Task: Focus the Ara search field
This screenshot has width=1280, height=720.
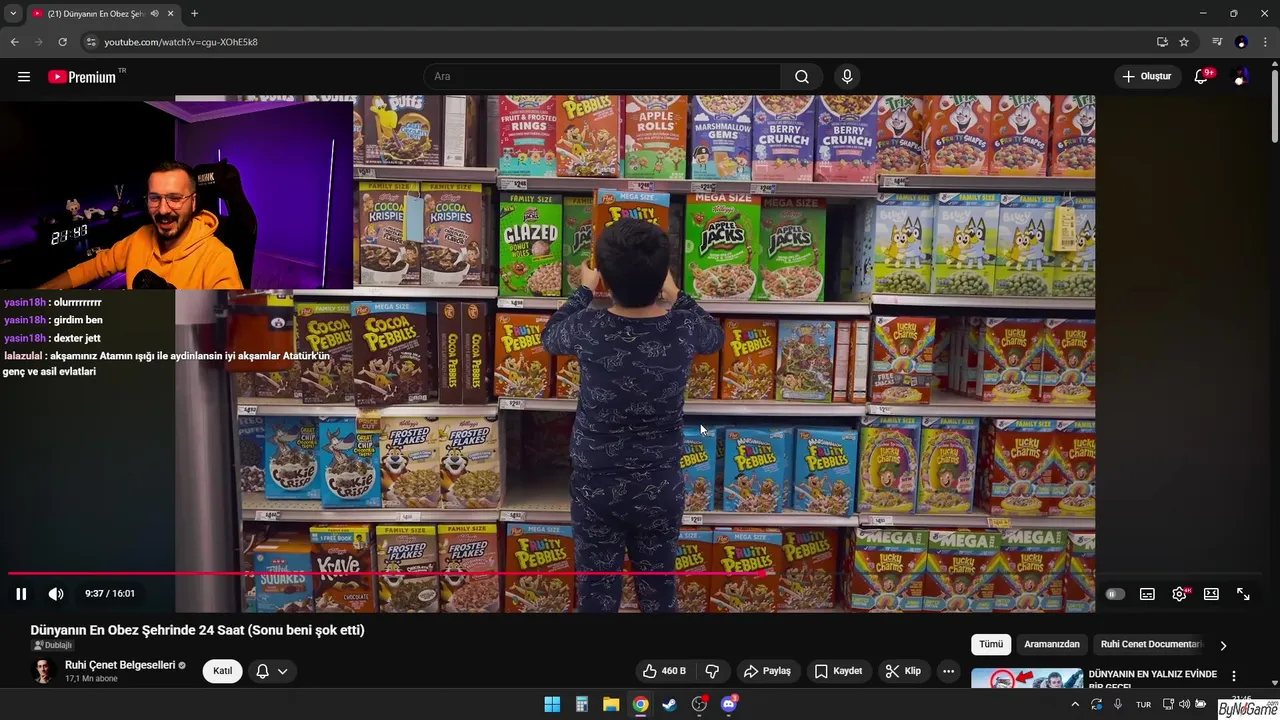Action: tap(603, 76)
